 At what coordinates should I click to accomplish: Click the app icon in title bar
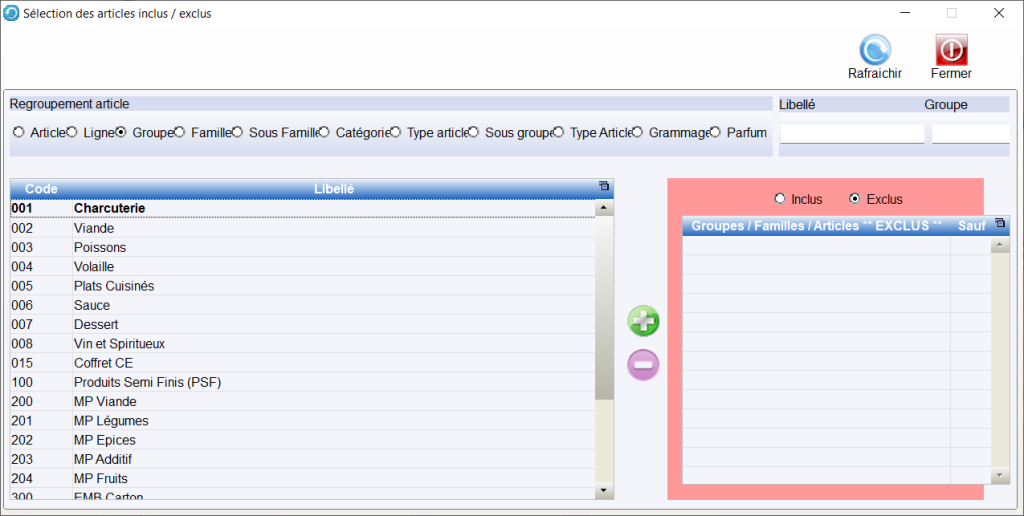click(x=12, y=14)
